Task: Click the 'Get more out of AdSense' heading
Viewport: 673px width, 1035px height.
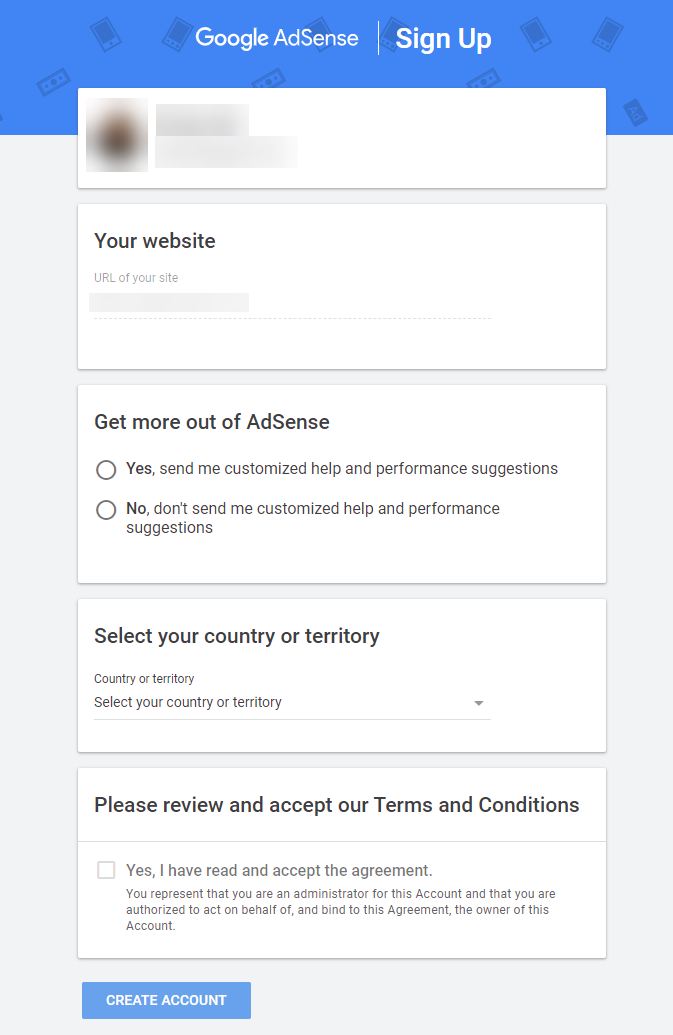Action: [x=212, y=422]
